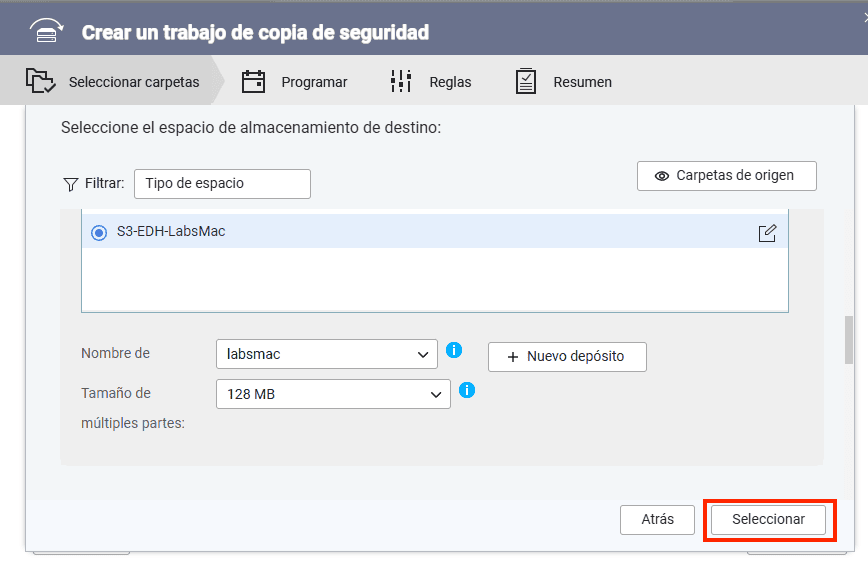Show info for the labsmac bucket name
Screen dimensions: 868x566
453,350
